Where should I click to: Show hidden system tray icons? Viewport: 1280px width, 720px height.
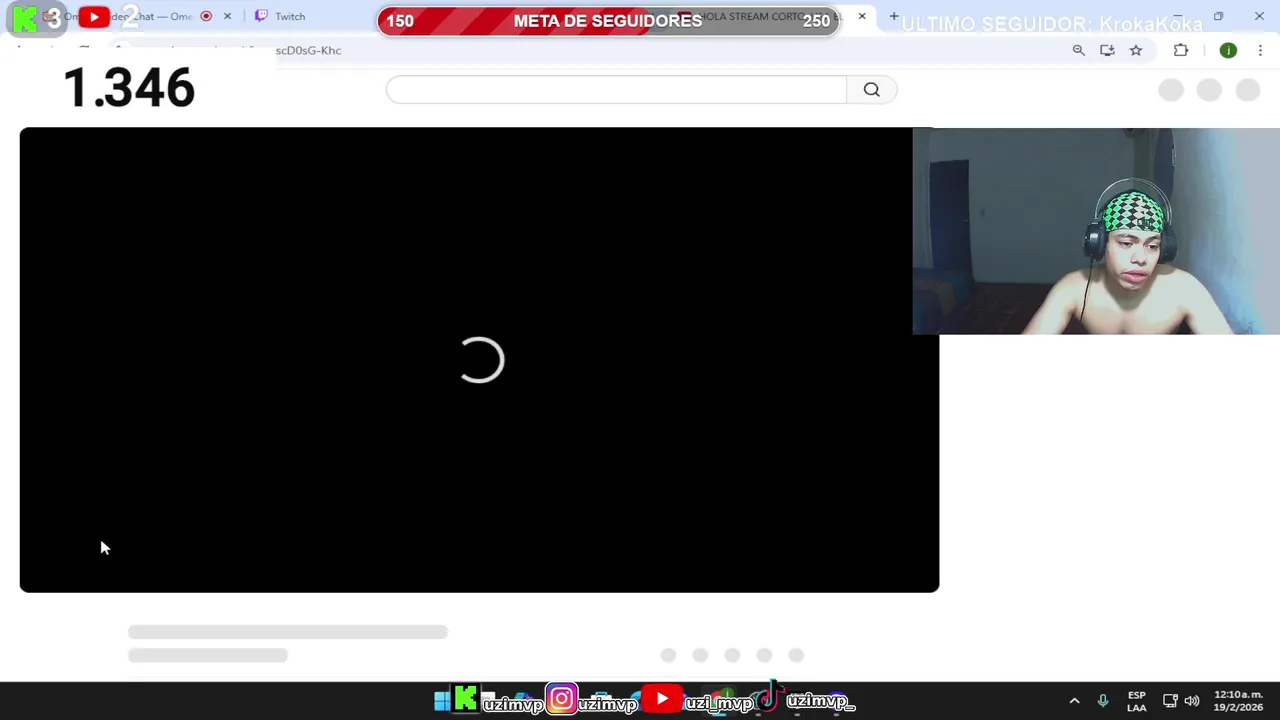tap(1074, 701)
